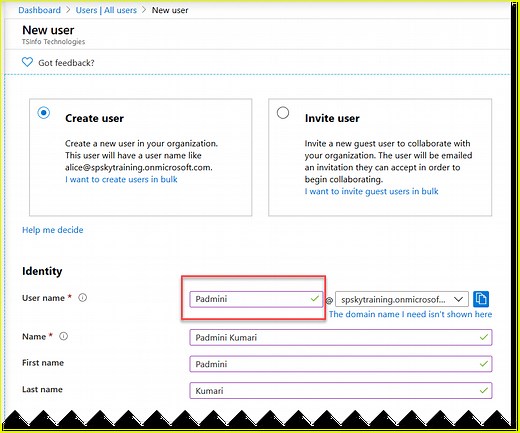Screen dimensions: 520x433
Task: Open the Name field info icon
Action: coord(63,336)
